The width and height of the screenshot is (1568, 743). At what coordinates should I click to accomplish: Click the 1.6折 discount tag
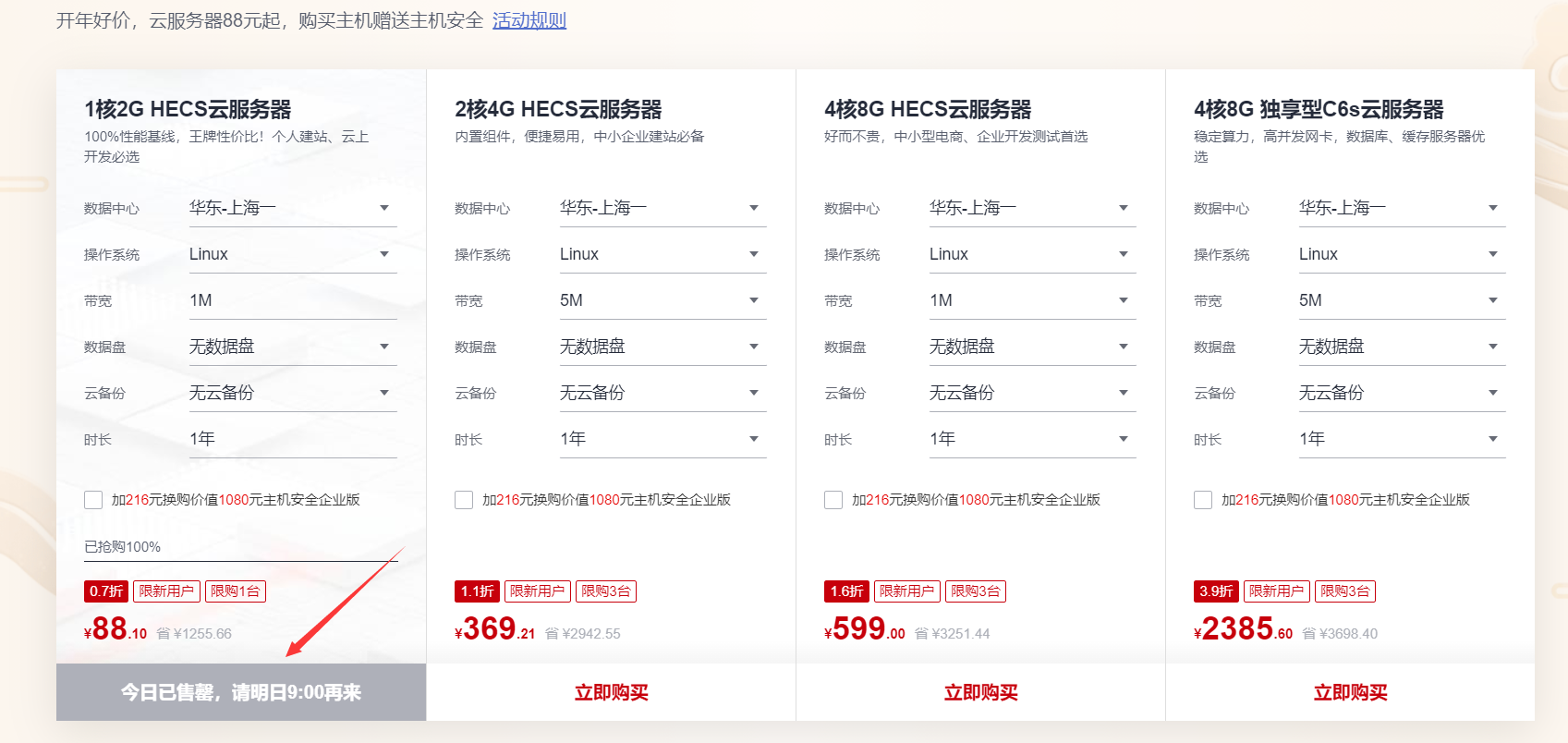click(846, 591)
